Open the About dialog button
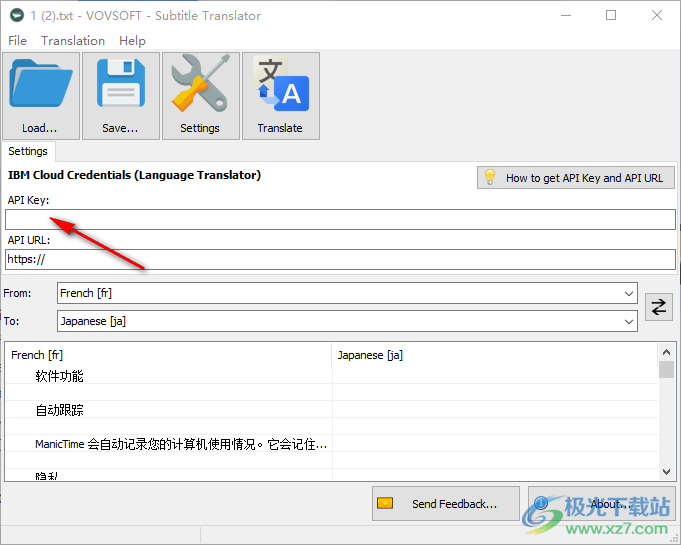 point(602,504)
